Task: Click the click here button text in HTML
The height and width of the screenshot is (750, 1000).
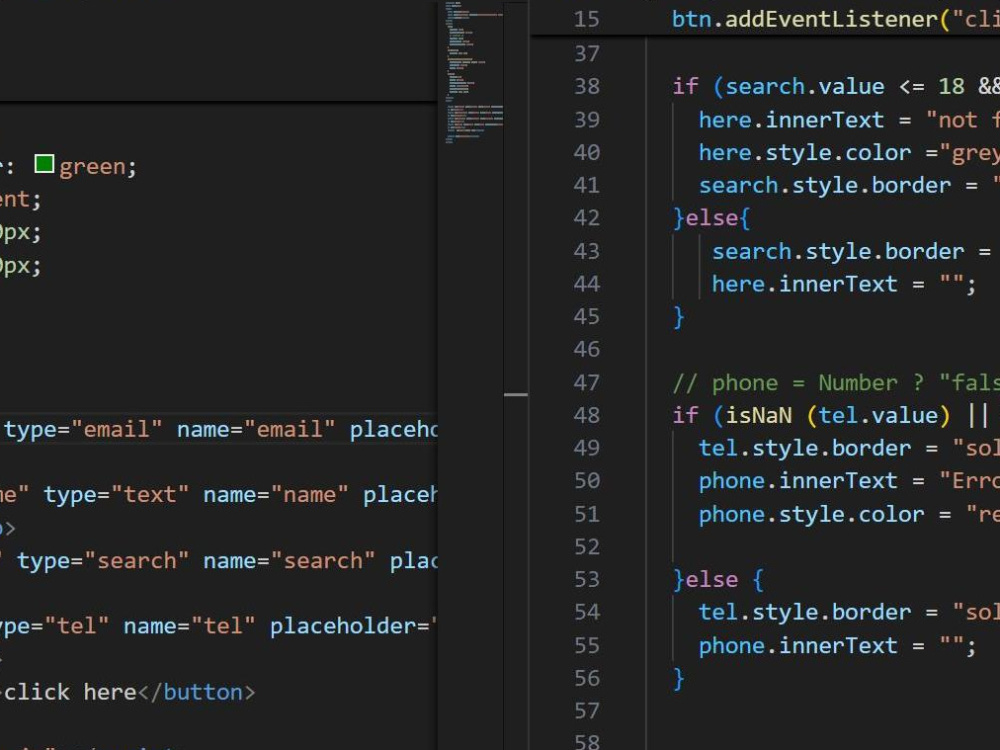Action: (70, 692)
